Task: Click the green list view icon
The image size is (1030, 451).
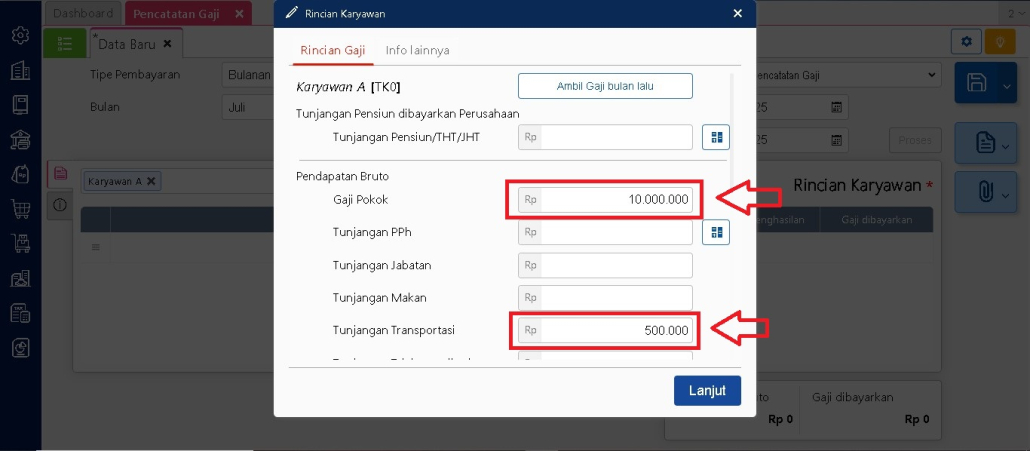Action: tap(65, 44)
